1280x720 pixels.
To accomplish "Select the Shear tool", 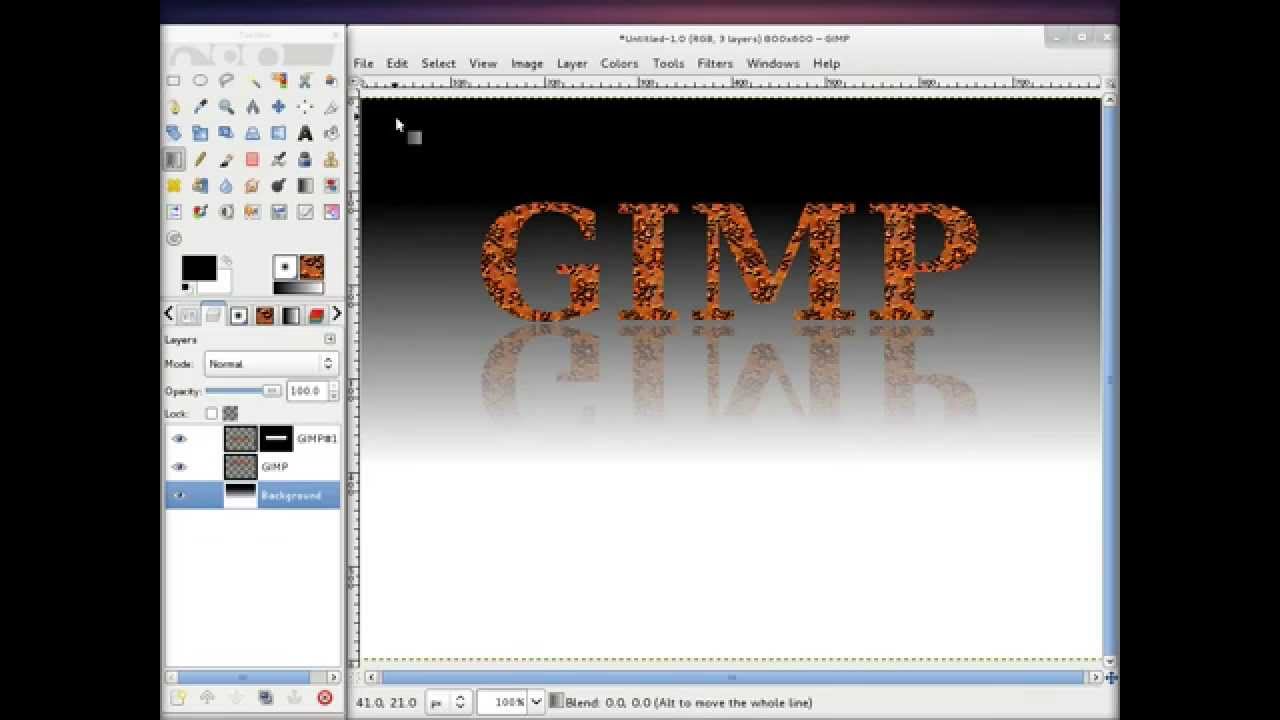I will tap(226, 133).
